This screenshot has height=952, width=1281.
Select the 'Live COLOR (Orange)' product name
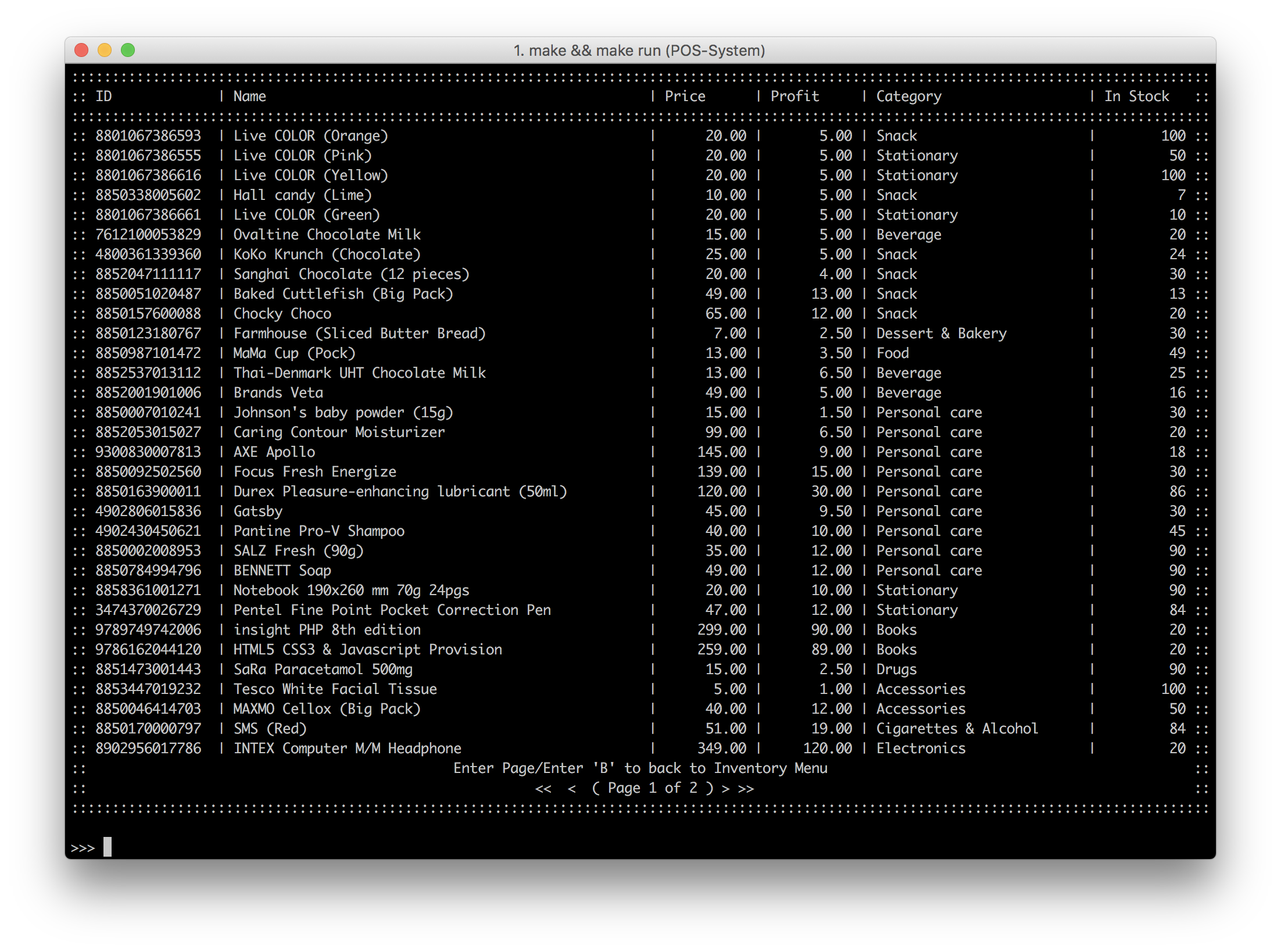(311, 136)
